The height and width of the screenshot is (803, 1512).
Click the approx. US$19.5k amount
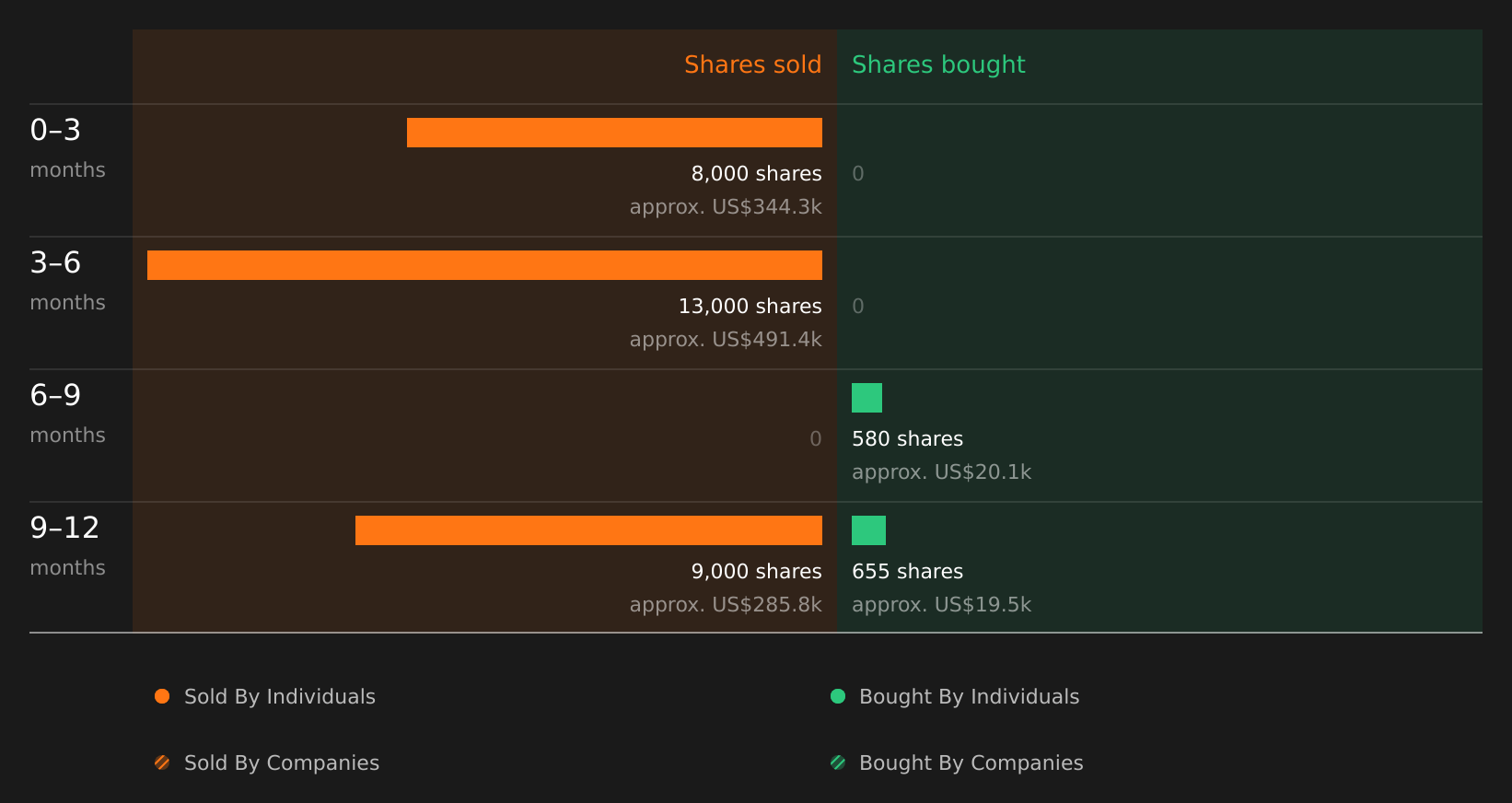[x=941, y=605]
